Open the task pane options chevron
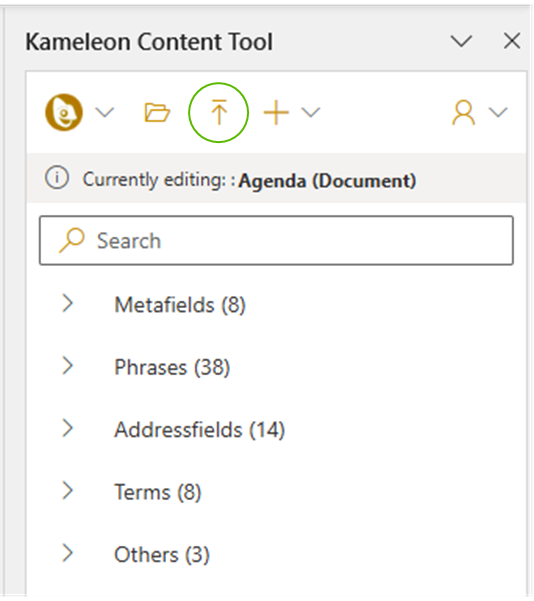534x601 pixels. click(x=461, y=41)
